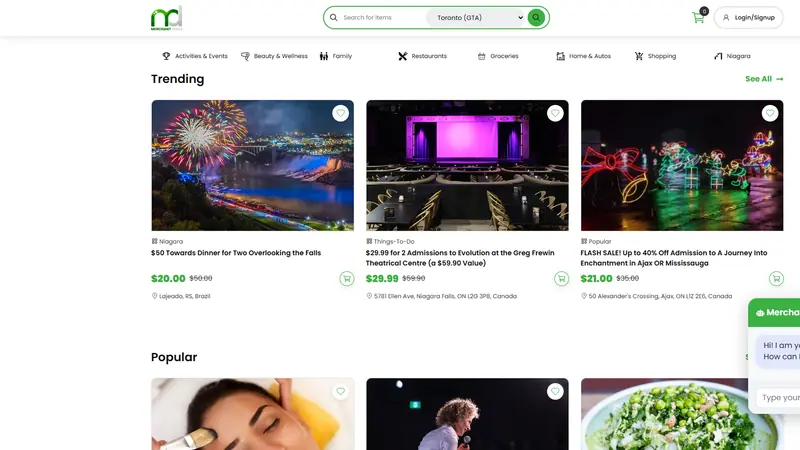
Task: Open the green salad bowl deal image
Action: pyautogui.click(x=664, y=414)
